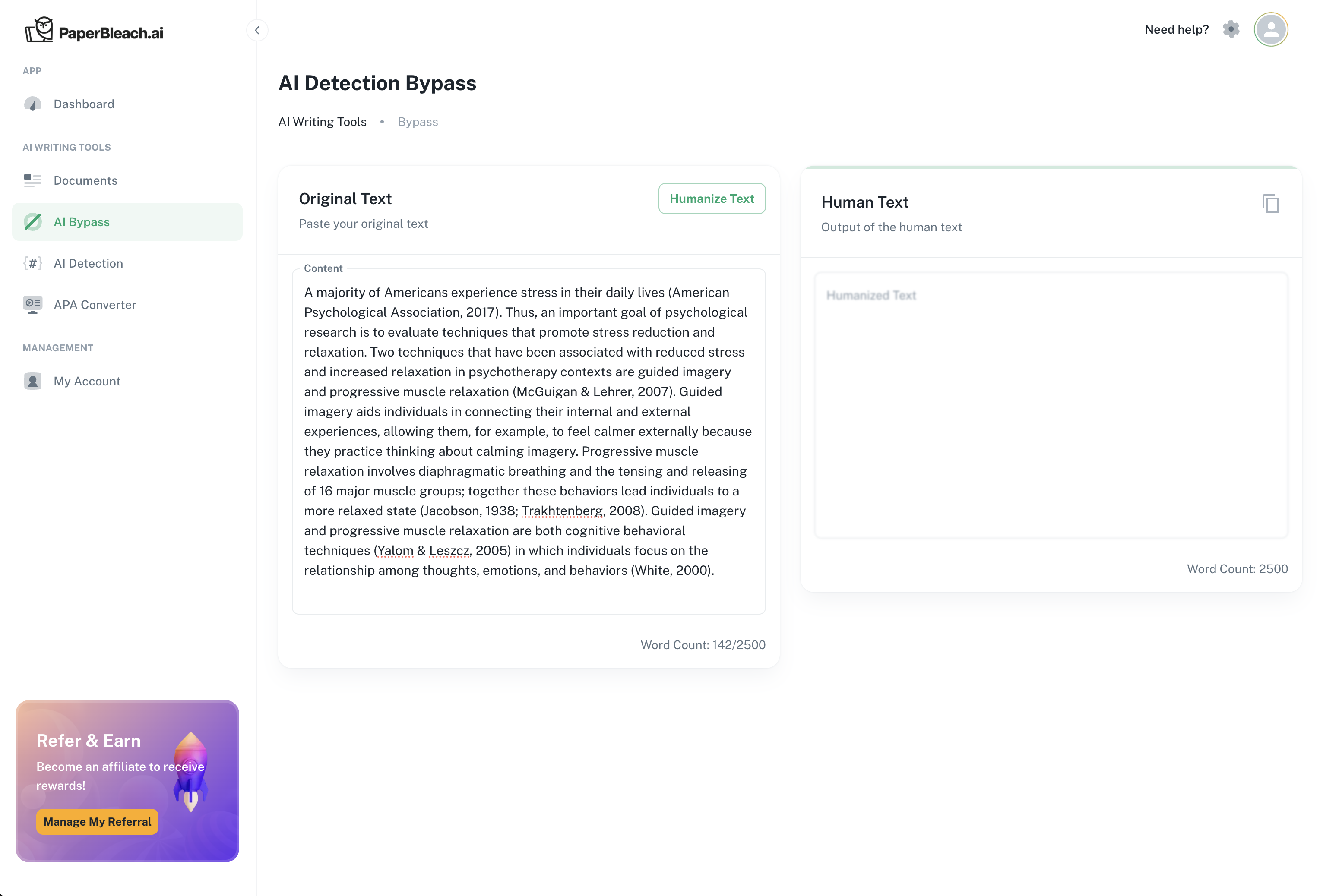Click Manage My Referral
This screenshot has height=896, width=1323.
(97, 821)
